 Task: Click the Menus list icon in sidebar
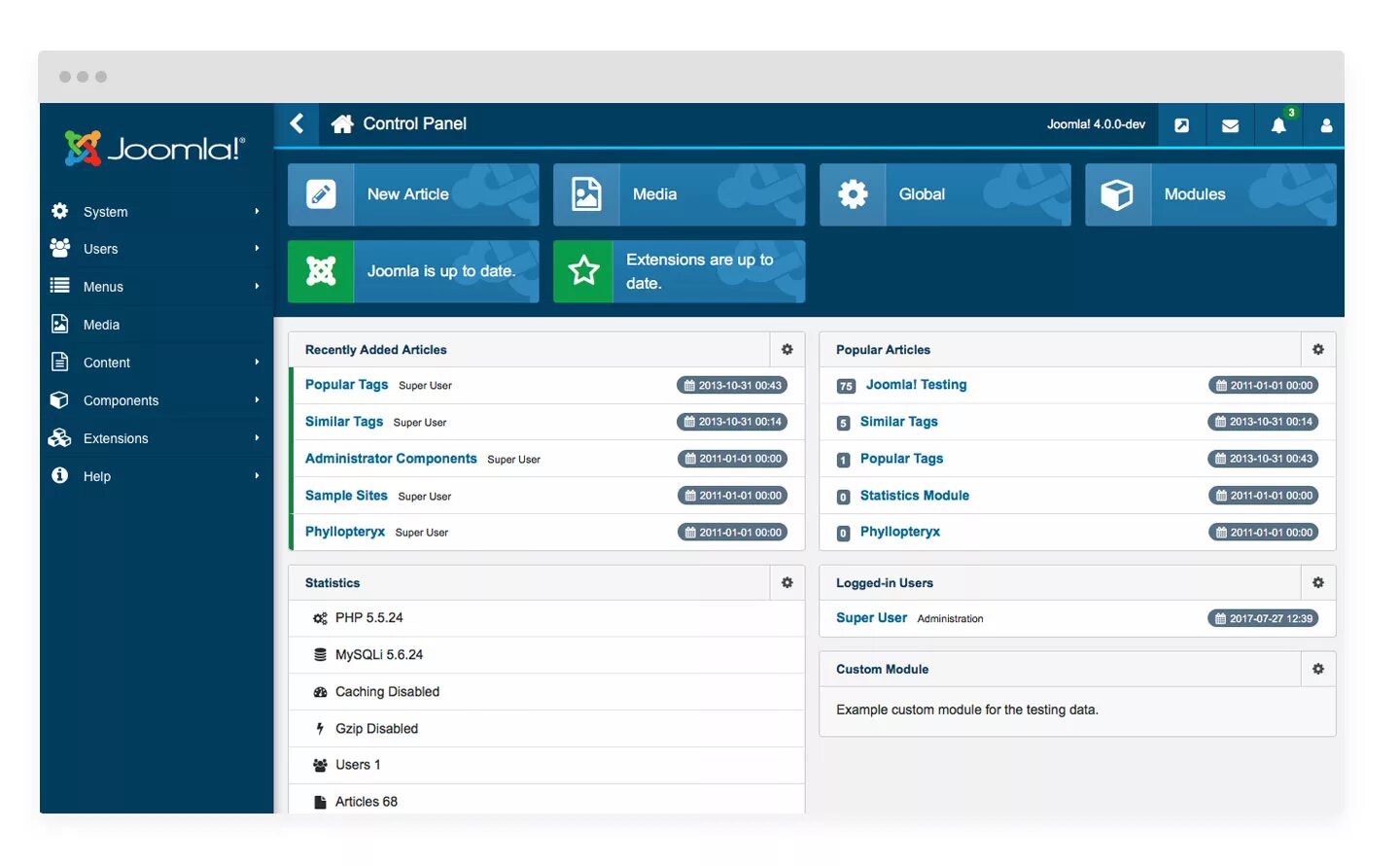coord(59,286)
